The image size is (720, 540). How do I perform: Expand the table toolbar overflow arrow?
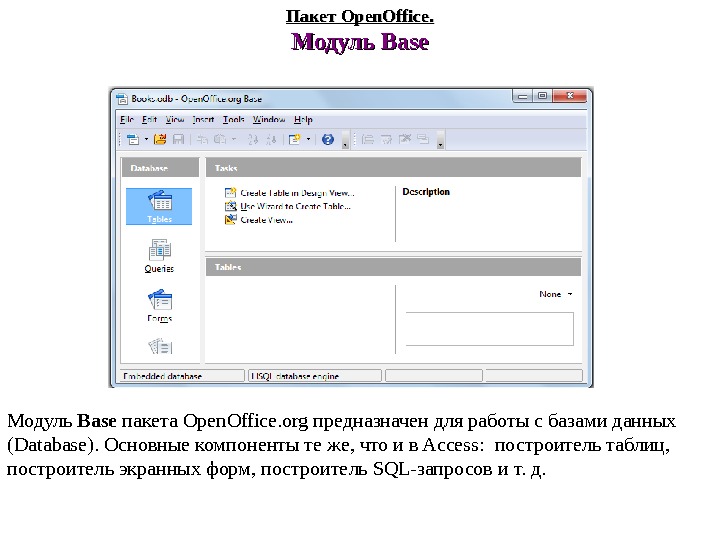click(440, 141)
